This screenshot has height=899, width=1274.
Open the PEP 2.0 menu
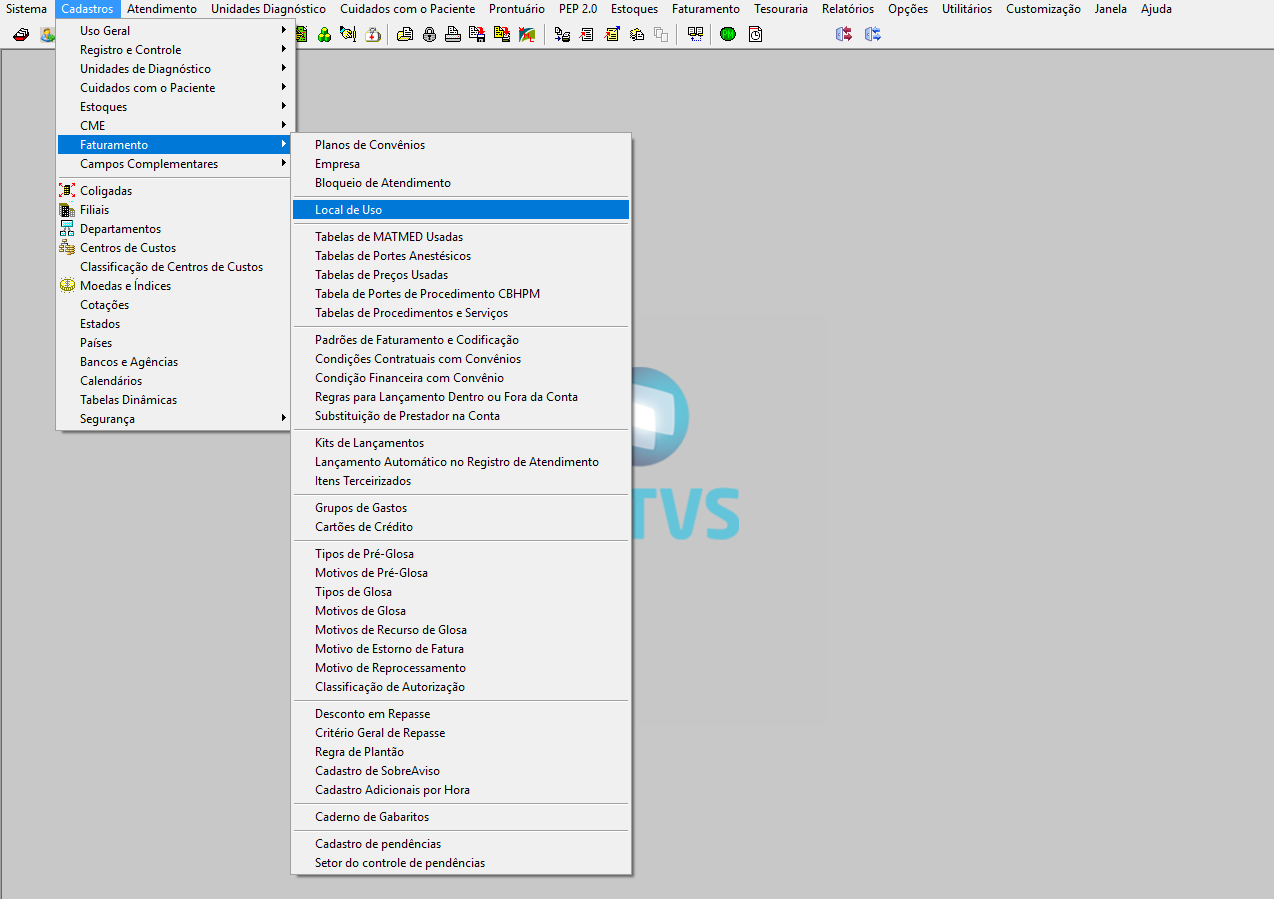[x=578, y=9]
